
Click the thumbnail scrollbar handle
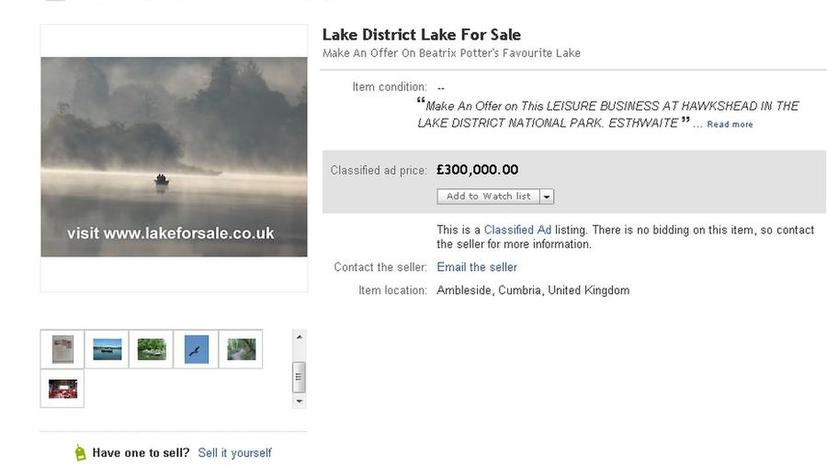click(x=299, y=377)
